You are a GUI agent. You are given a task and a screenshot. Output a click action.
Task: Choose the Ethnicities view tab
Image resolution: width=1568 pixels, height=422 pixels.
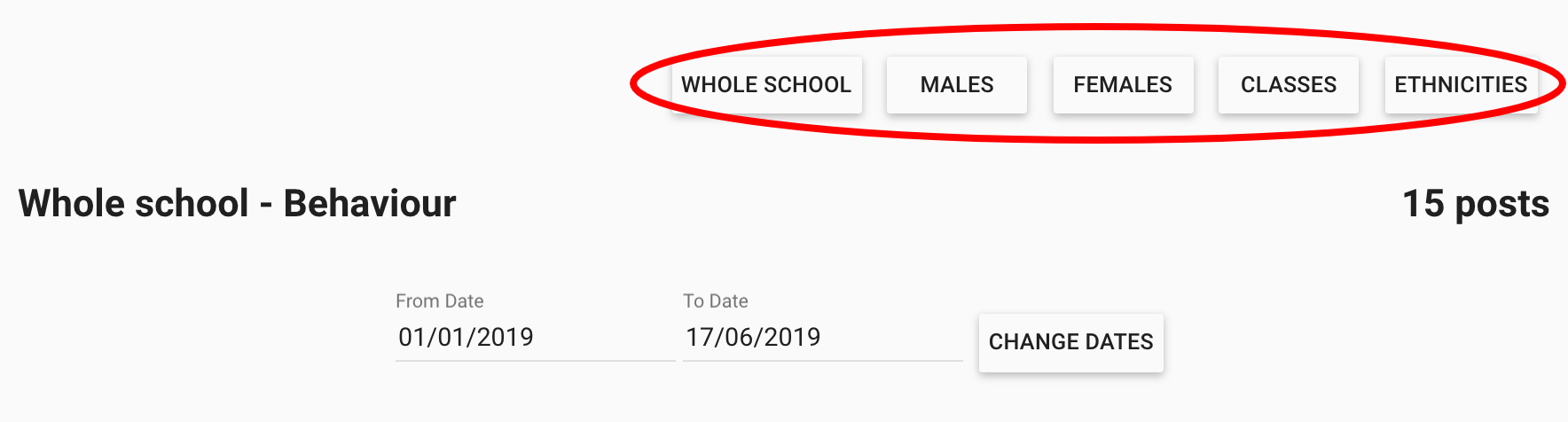tap(1460, 85)
